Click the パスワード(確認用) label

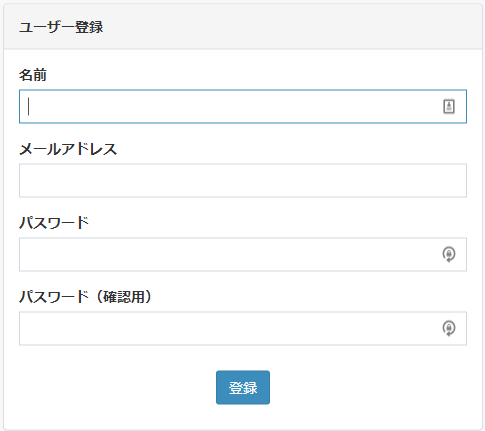[85, 297]
